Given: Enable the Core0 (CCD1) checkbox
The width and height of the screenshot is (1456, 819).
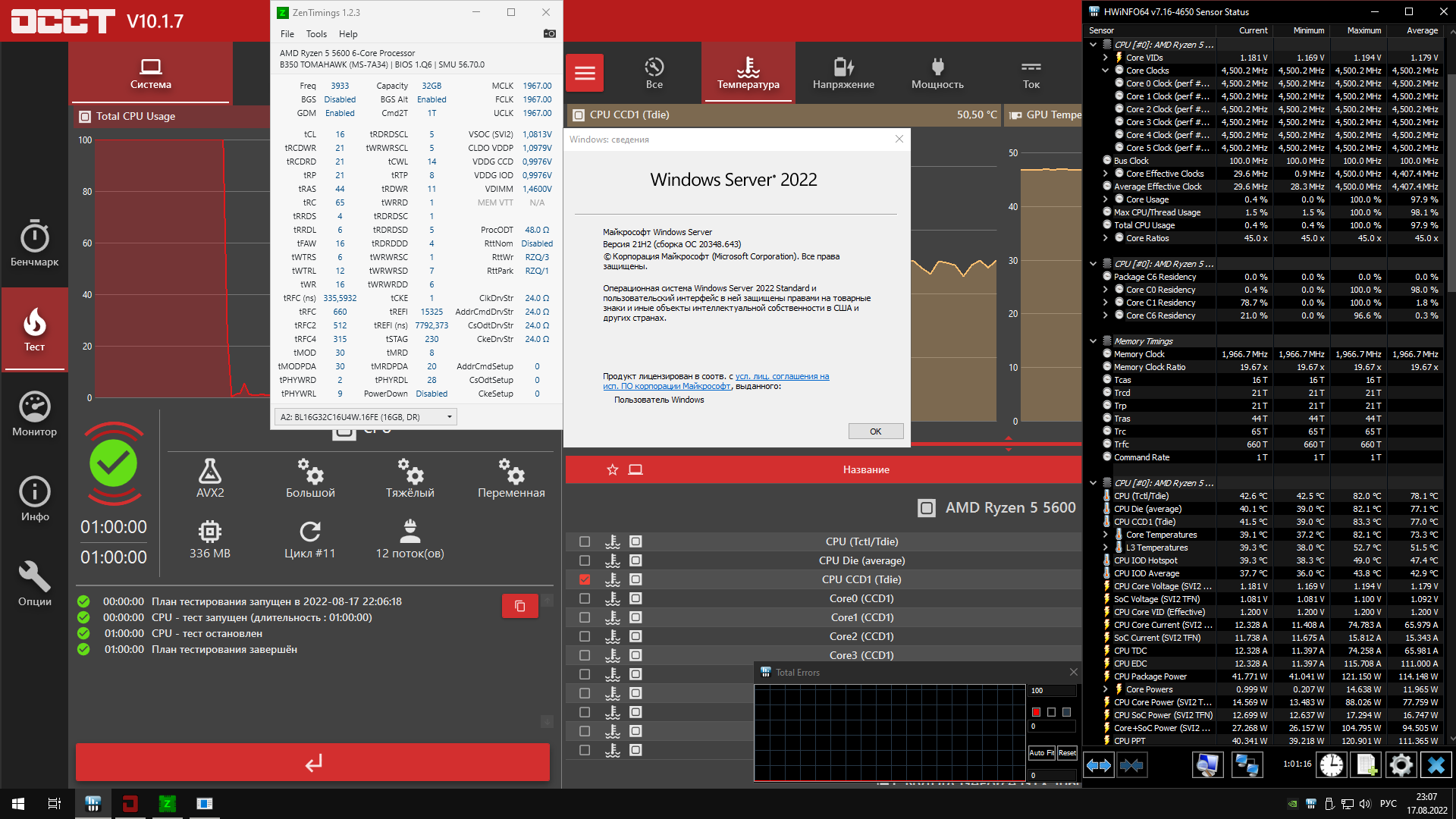Looking at the screenshot, I should pyautogui.click(x=585, y=598).
